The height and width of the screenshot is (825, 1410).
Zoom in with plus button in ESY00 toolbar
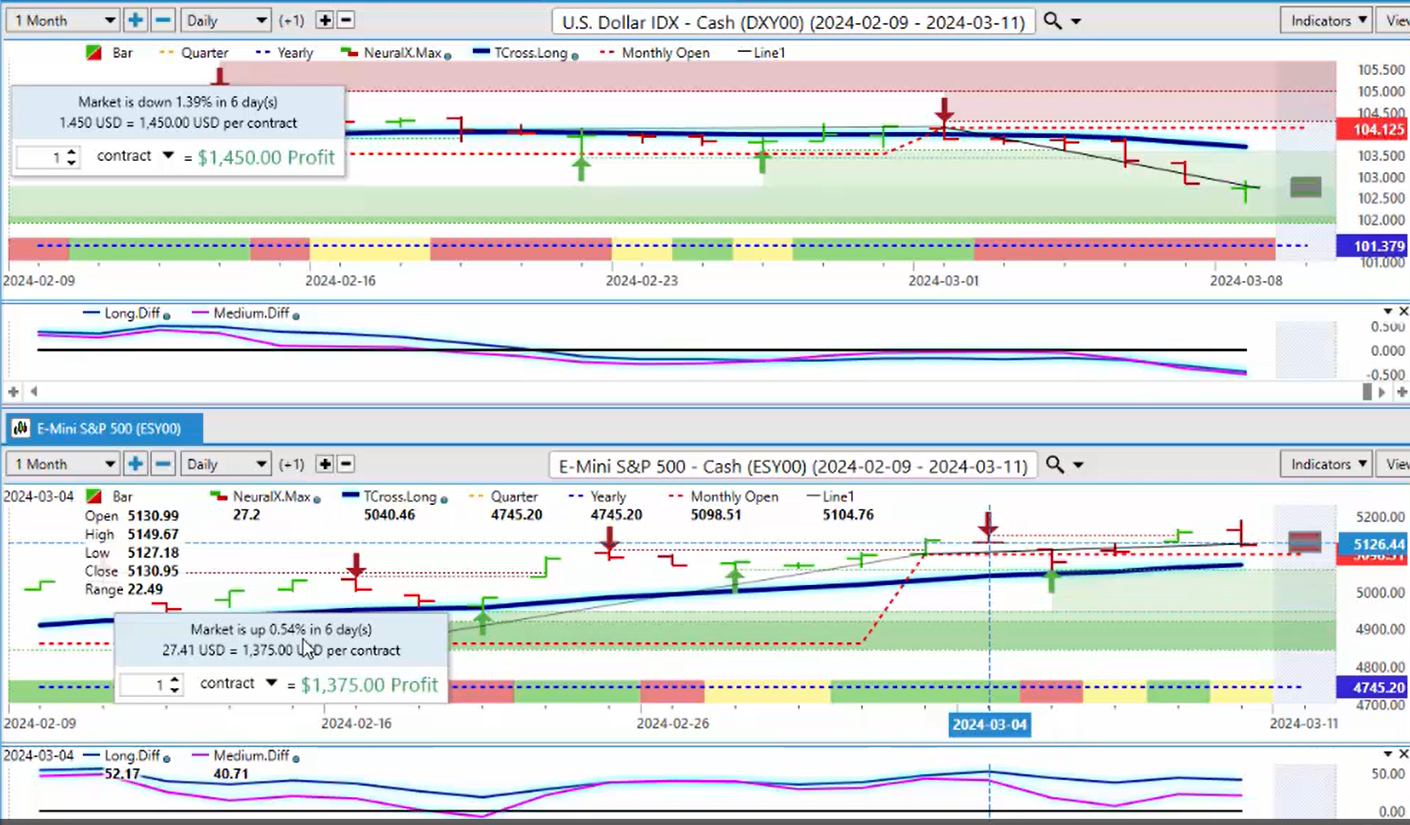135,464
